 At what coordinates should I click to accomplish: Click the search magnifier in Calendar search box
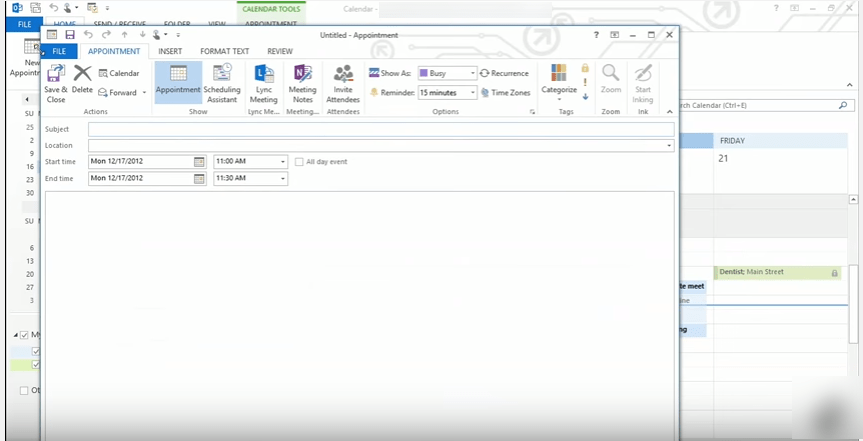click(x=843, y=105)
